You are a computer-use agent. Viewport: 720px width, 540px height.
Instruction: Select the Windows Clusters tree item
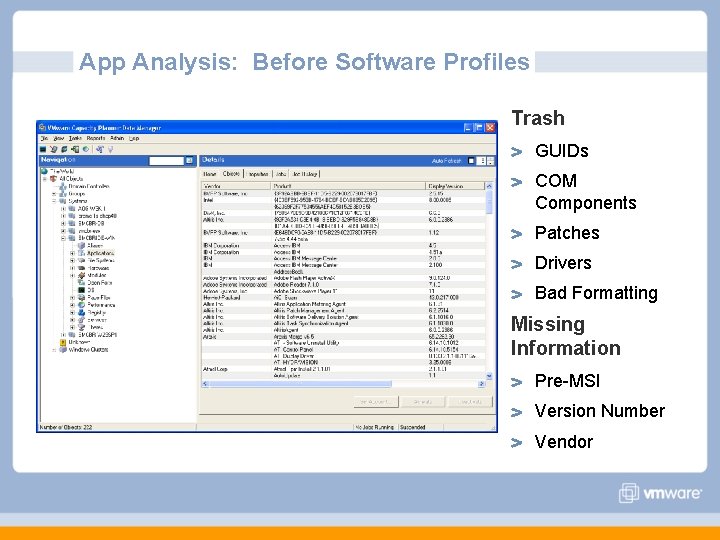[88, 349]
